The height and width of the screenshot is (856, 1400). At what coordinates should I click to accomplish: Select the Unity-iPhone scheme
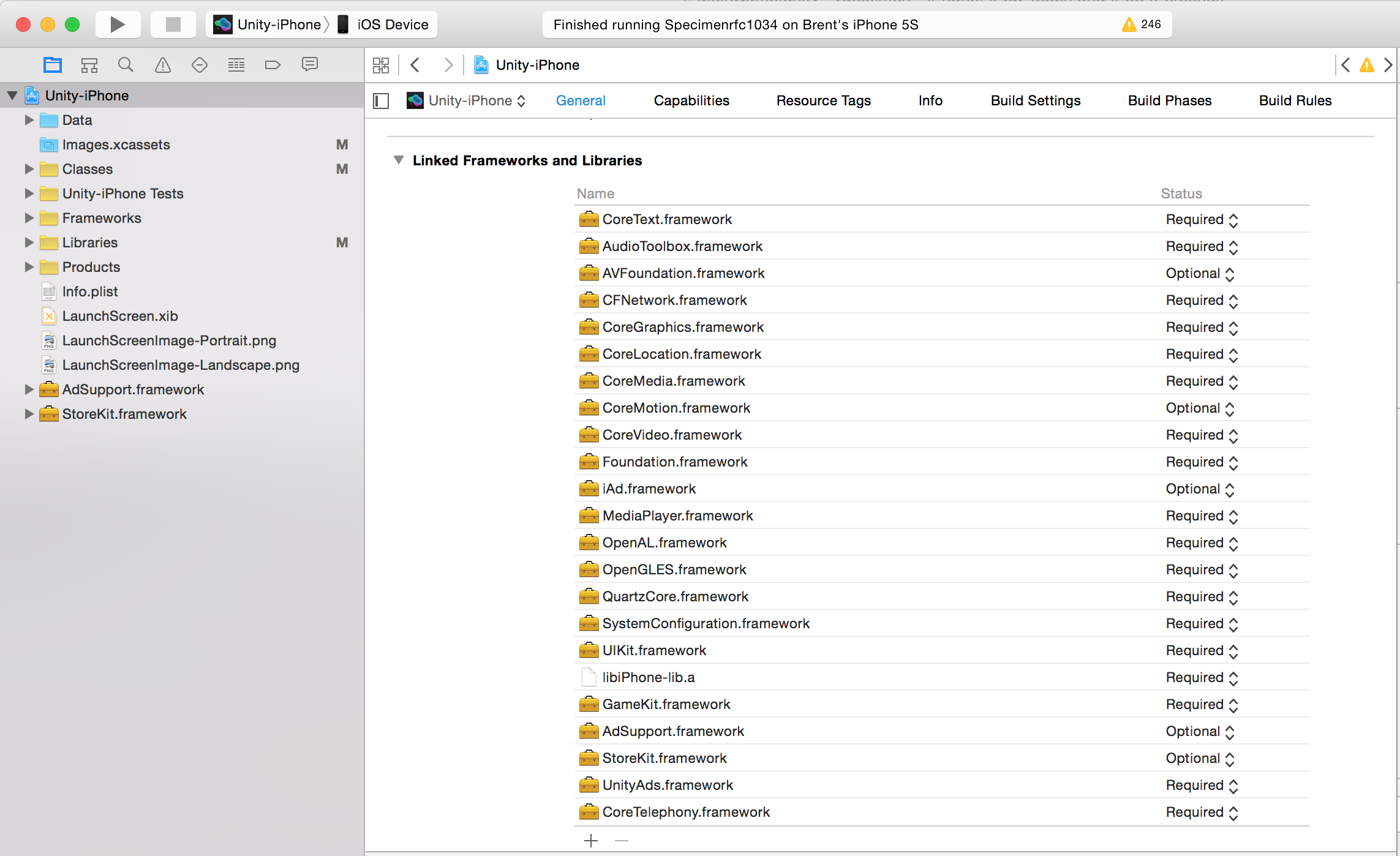click(x=267, y=24)
